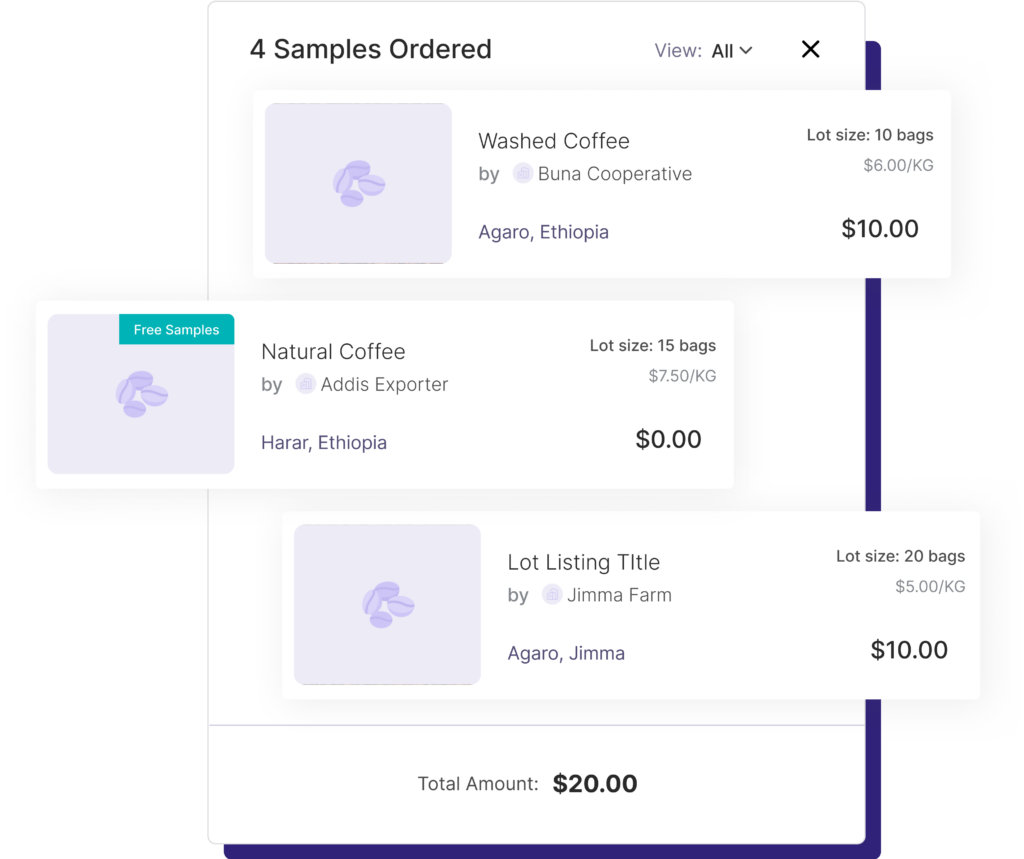The image size is (1024, 859).
Task: Click the Free Samples badge
Action: tap(176, 329)
